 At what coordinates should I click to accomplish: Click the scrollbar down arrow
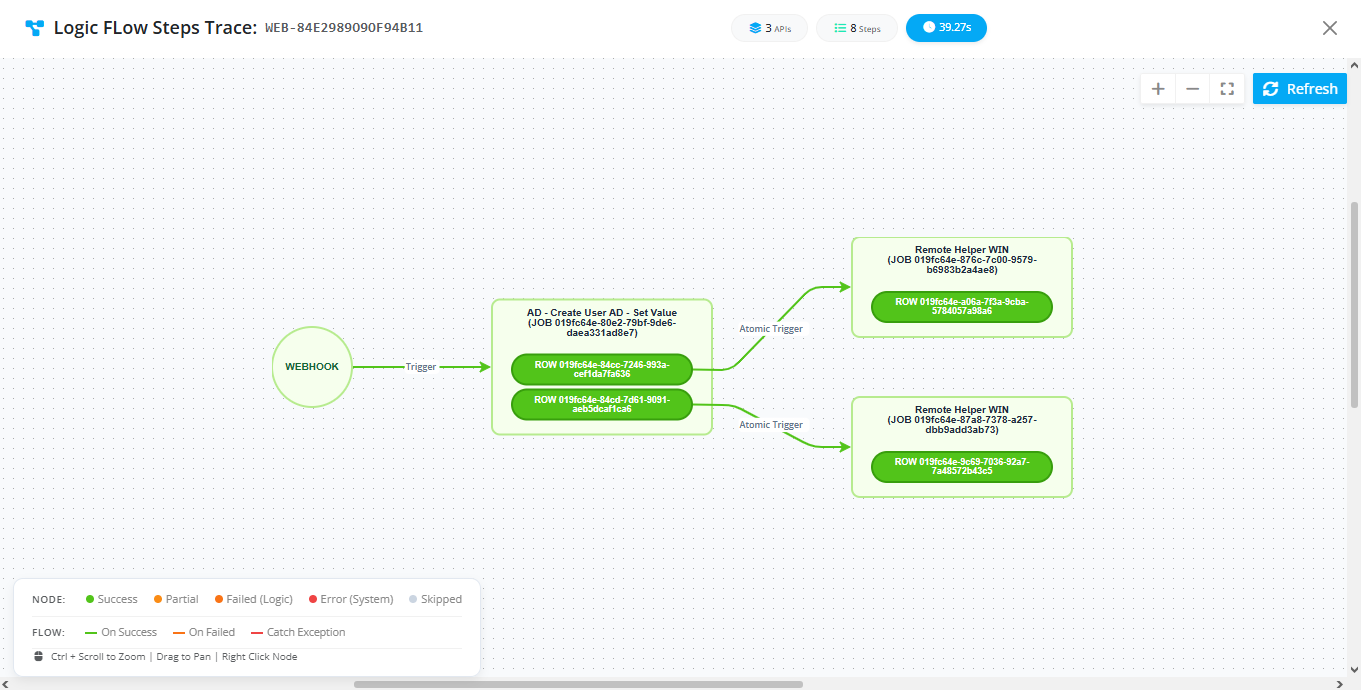click(1355, 670)
